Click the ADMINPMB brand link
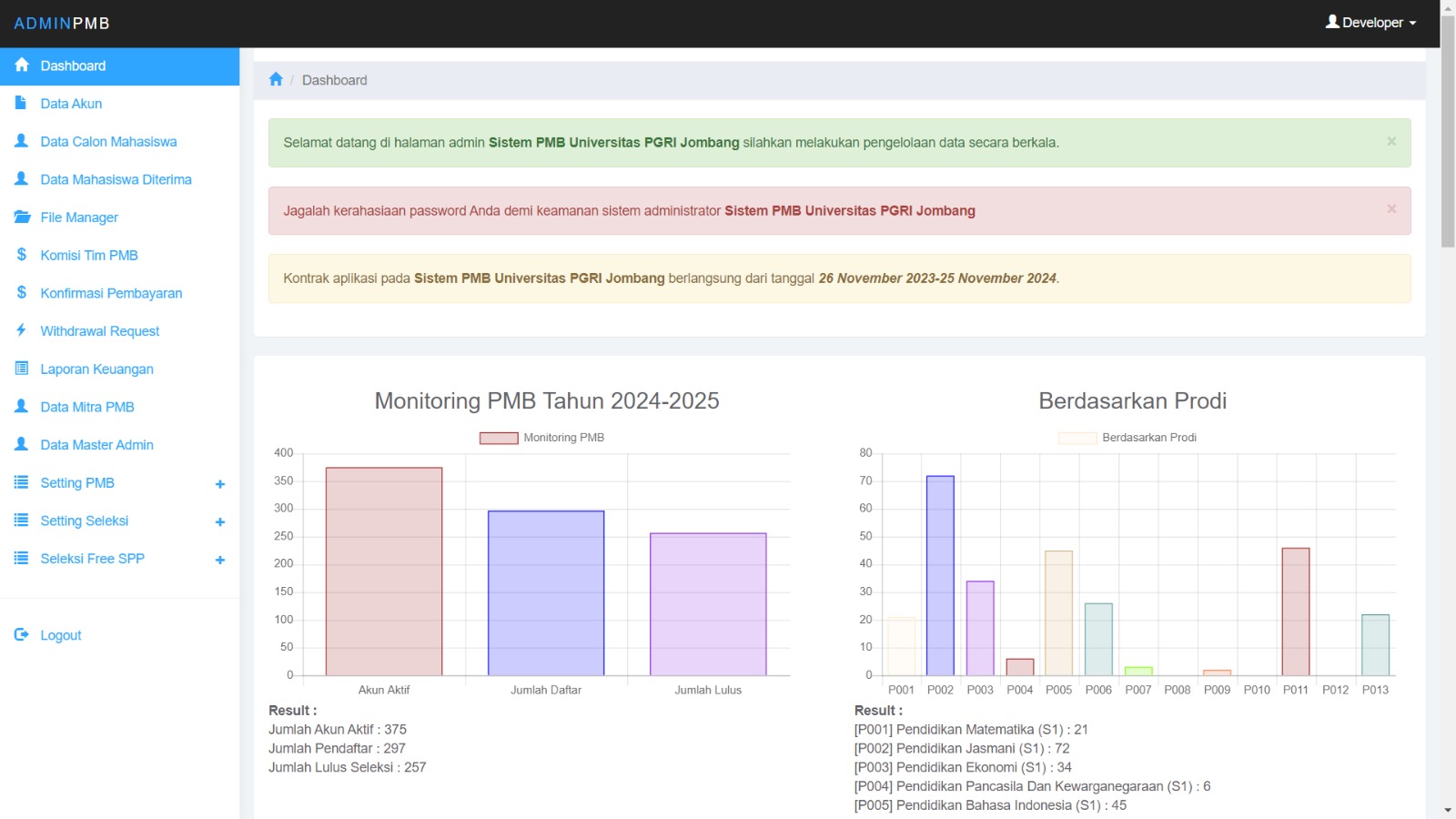 62,24
